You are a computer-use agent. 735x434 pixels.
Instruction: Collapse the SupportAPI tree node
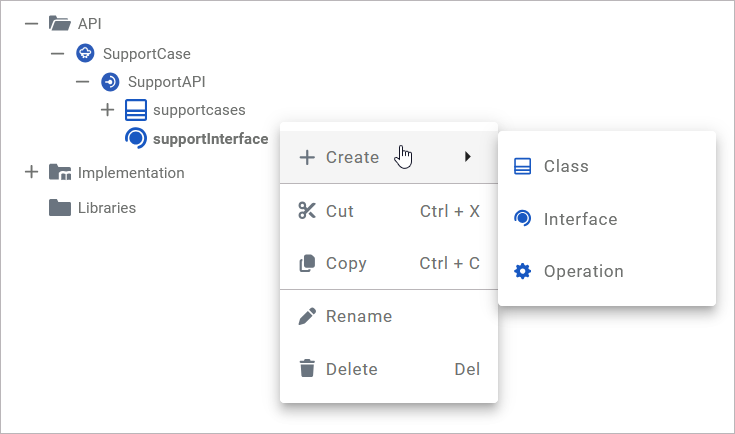[83, 81]
